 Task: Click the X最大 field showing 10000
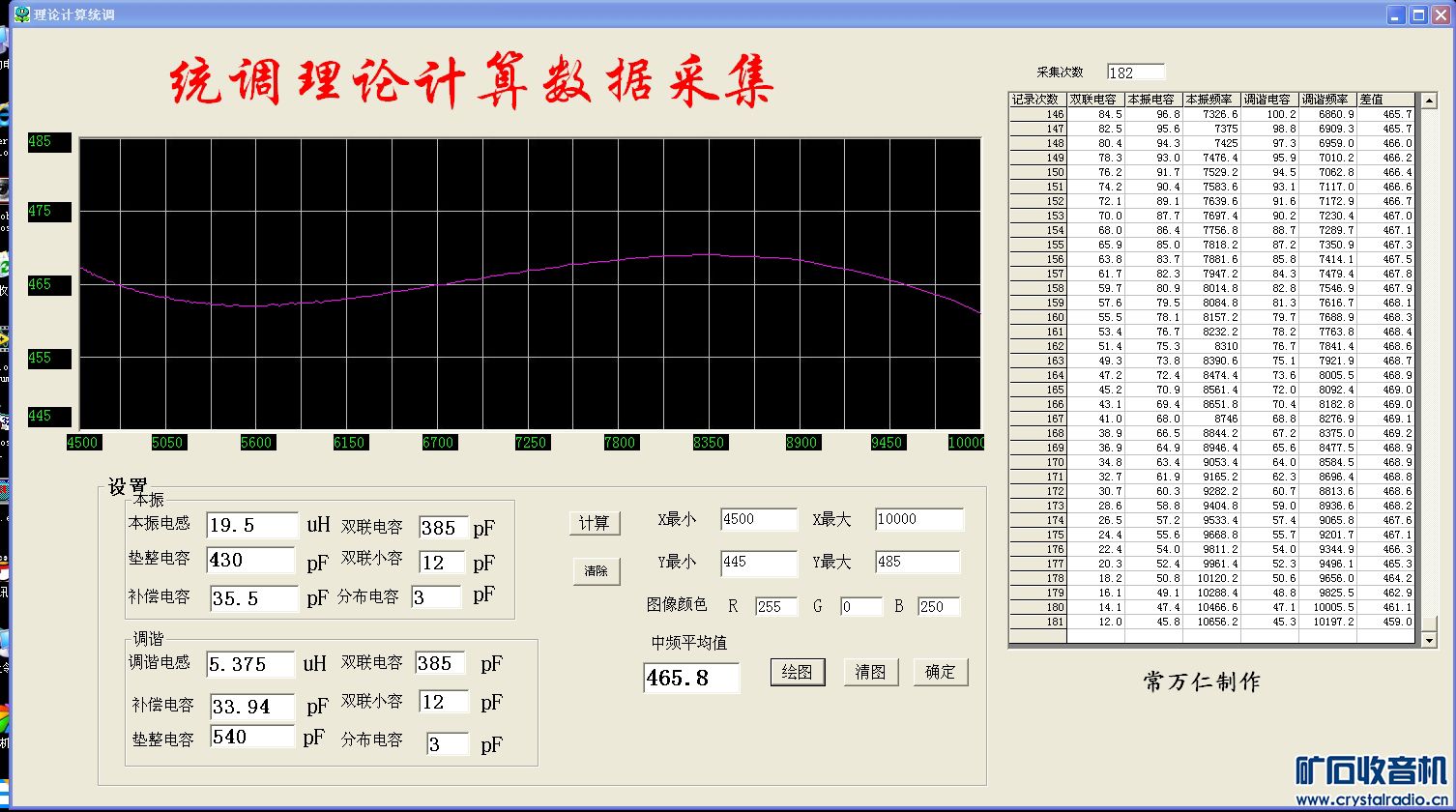click(918, 519)
